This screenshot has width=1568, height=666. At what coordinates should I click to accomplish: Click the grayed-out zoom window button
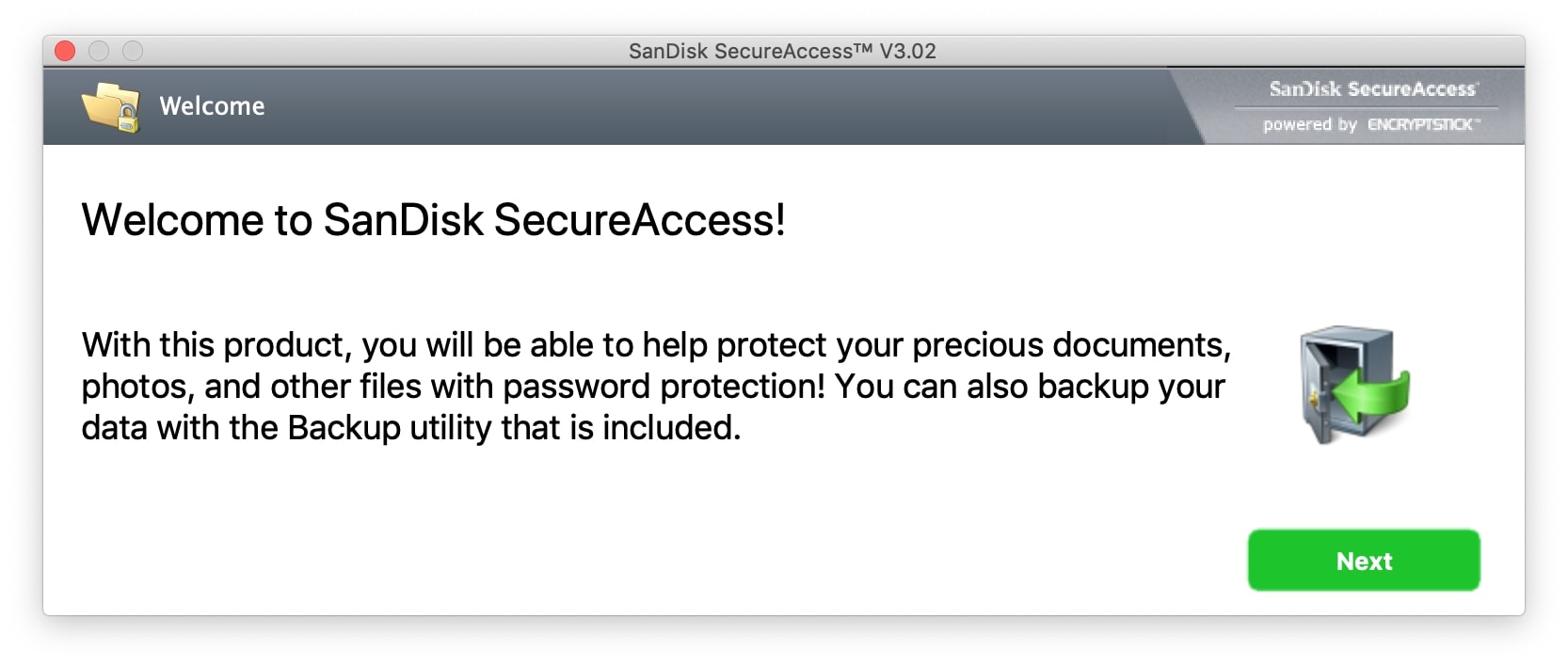coord(133,51)
